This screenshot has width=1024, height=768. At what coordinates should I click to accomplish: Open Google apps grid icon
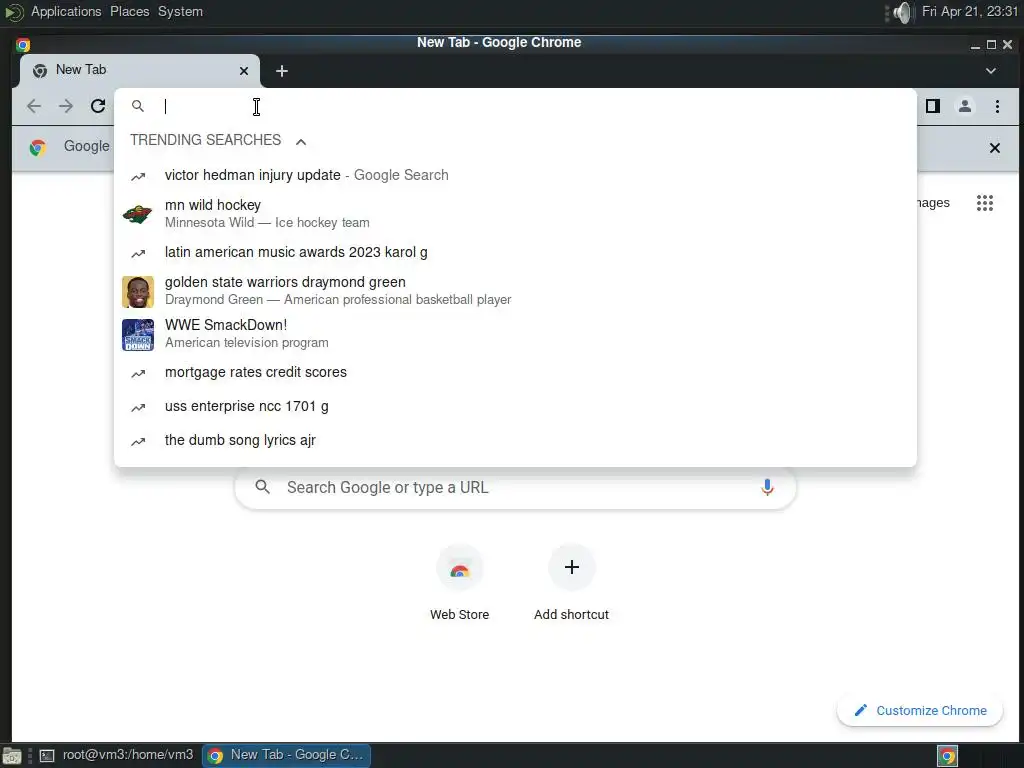coord(984,203)
